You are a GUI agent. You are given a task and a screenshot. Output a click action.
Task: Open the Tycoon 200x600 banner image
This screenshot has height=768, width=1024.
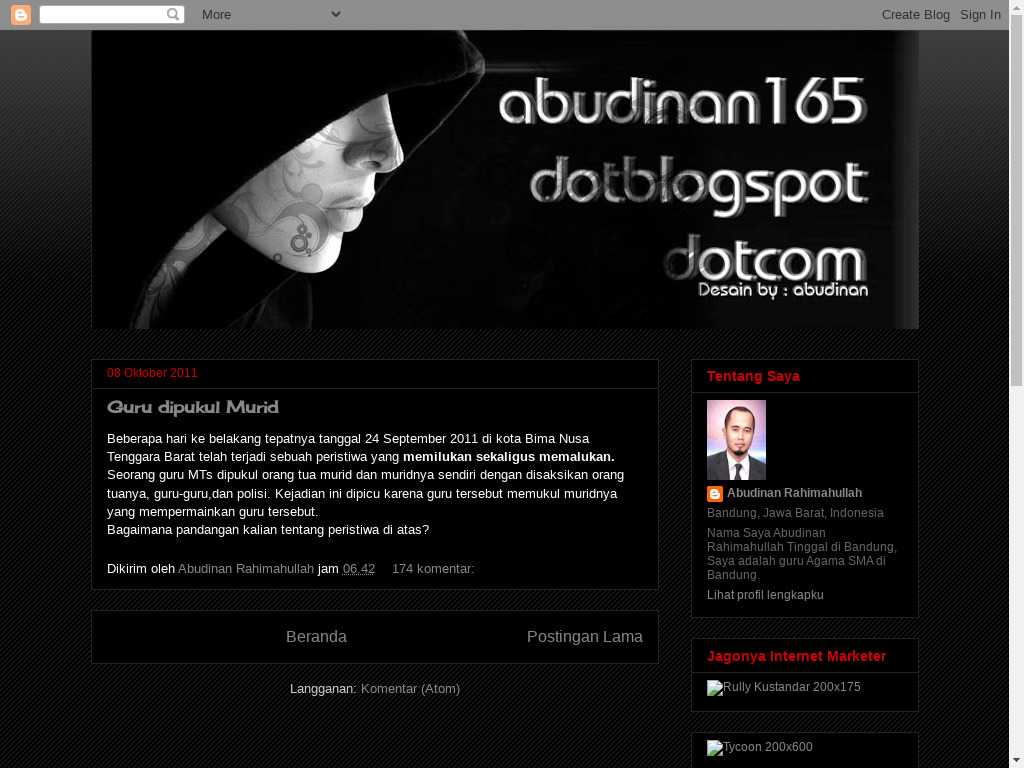[759, 748]
